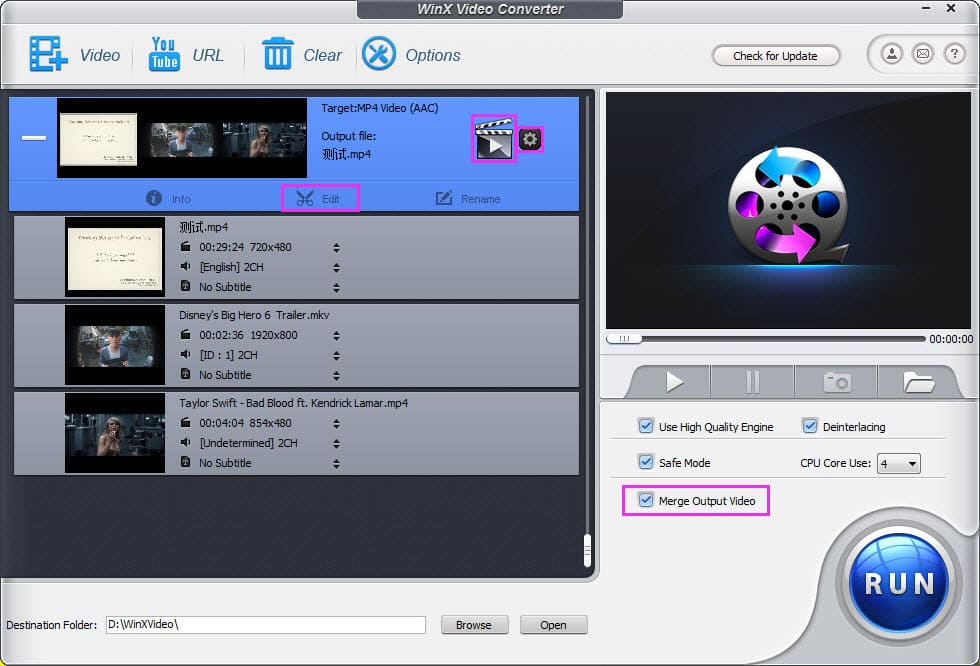This screenshot has width=980, height=666.
Task: Disable the Deinterlacing checkbox
Action: [809, 426]
